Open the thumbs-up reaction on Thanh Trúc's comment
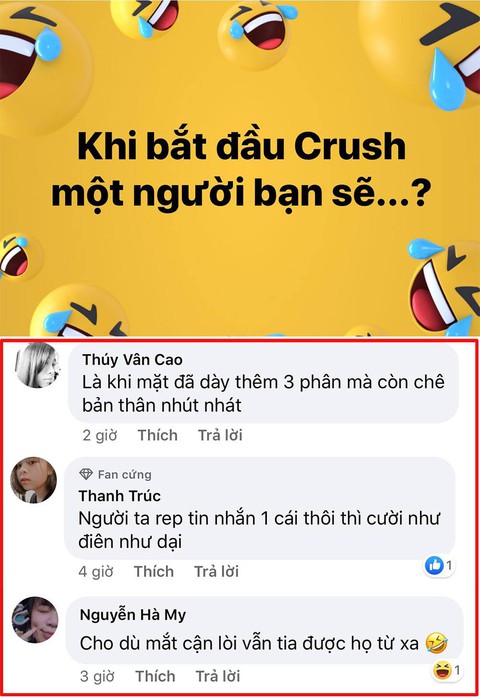The width and height of the screenshot is (480, 699). (x=439, y=566)
